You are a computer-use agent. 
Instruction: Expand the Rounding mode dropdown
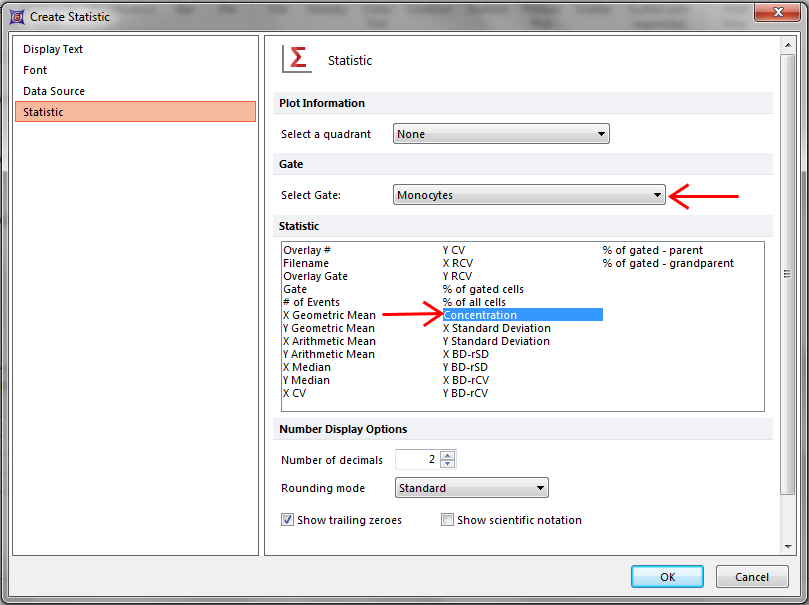click(471, 488)
